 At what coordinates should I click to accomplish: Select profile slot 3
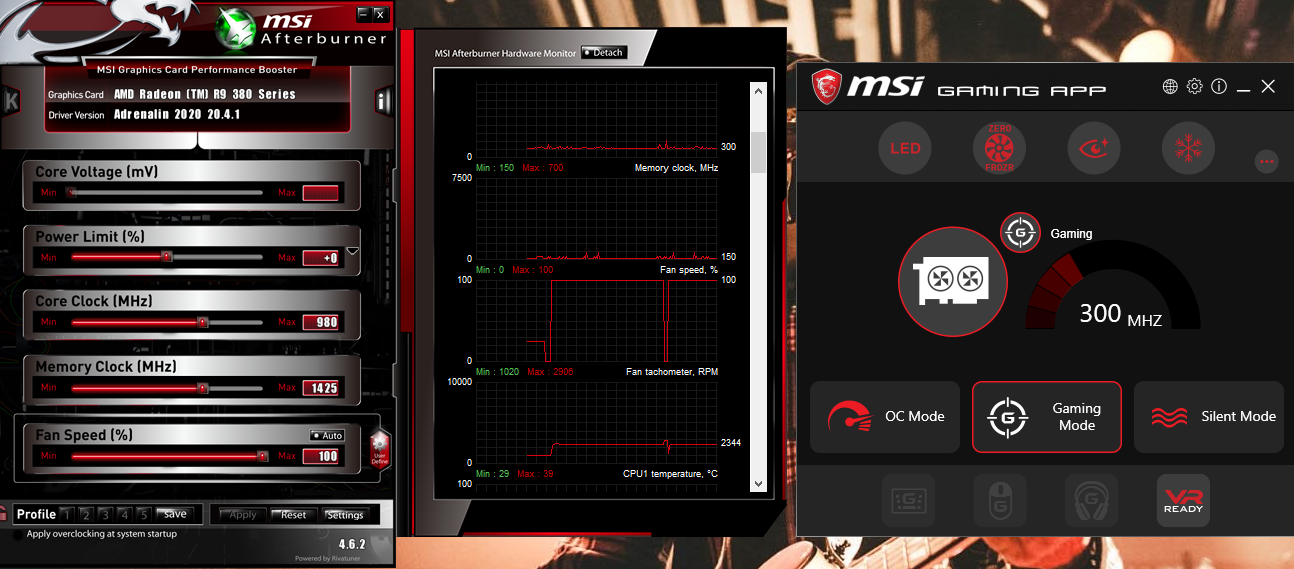105,514
